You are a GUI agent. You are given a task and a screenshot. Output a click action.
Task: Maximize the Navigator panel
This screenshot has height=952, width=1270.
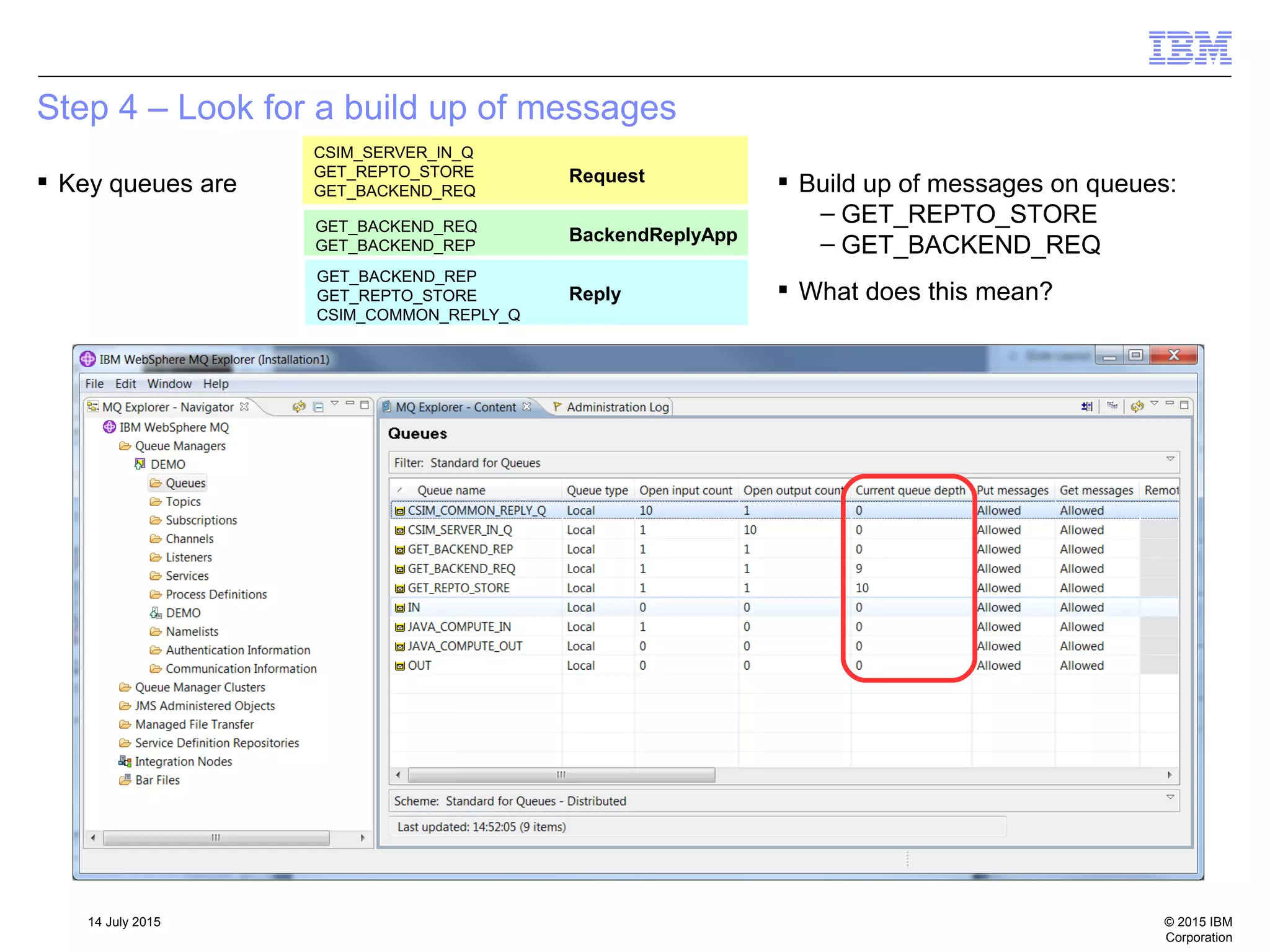(365, 405)
